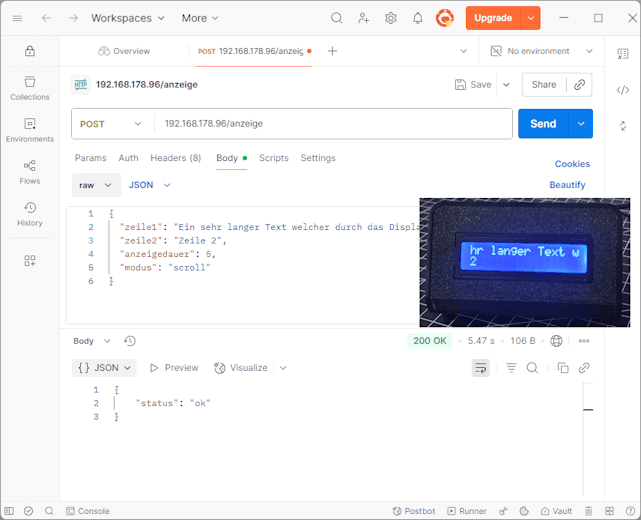Switch to the Scripts tab
This screenshot has height=520, width=641.
coord(273,158)
